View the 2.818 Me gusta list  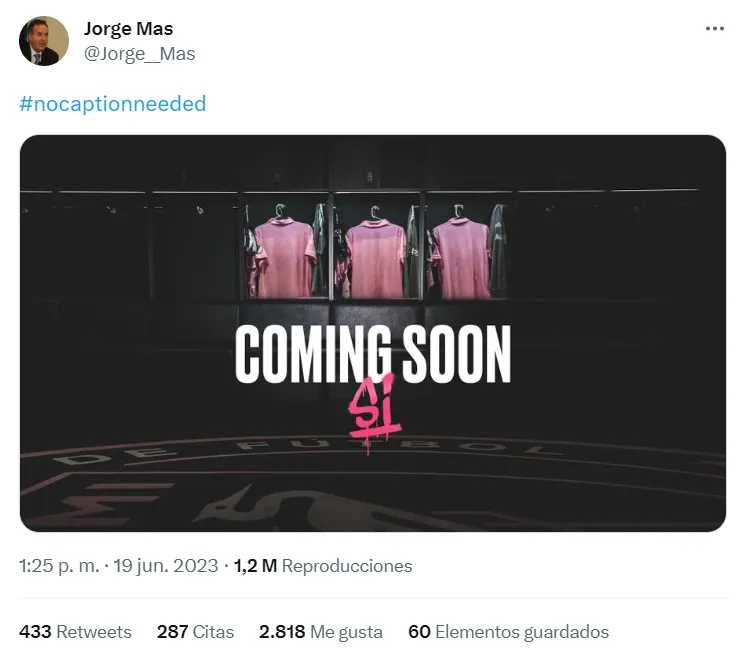pyautogui.click(x=321, y=632)
